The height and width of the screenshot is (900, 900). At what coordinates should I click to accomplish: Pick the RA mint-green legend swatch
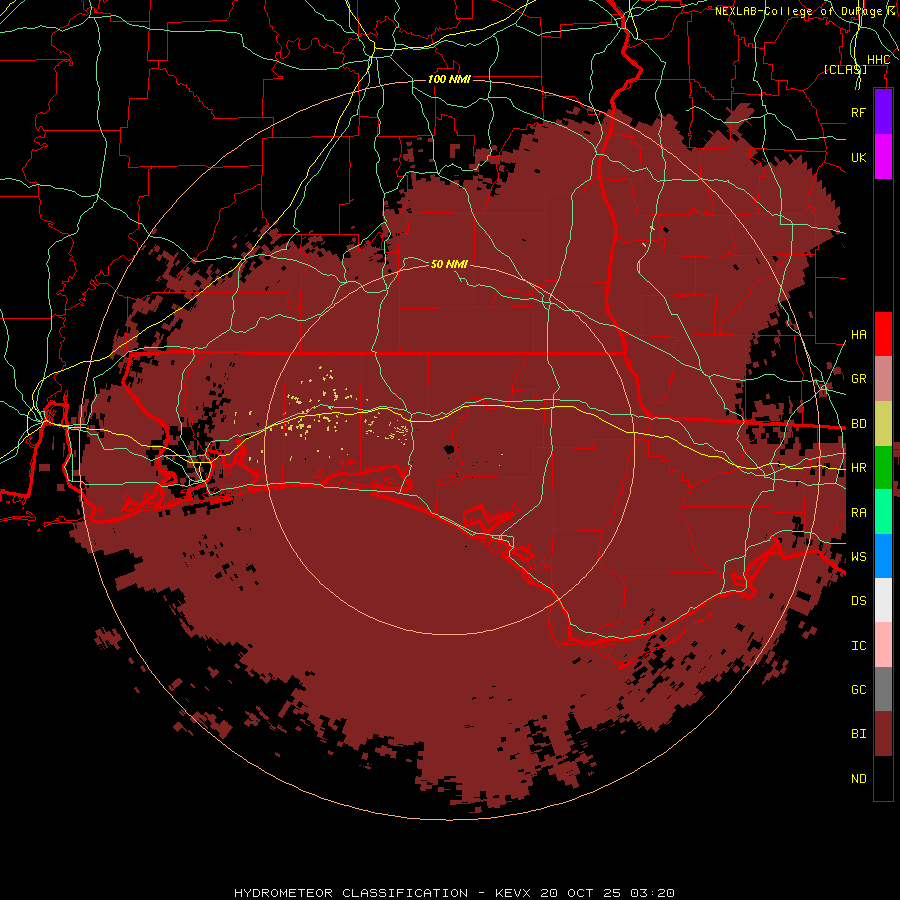pyautogui.click(x=883, y=512)
